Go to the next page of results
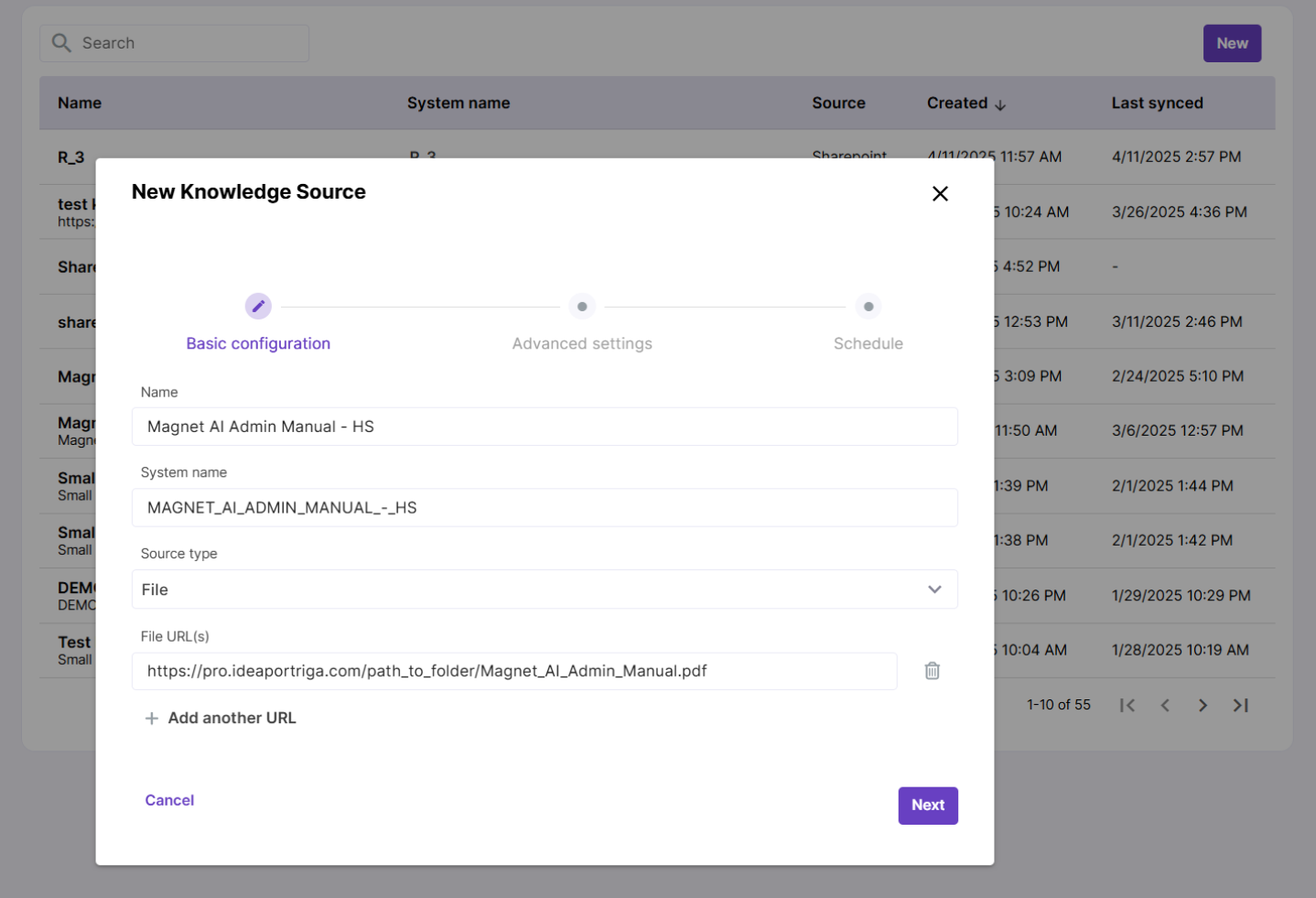Image resolution: width=1316 pixels, height=898 pixels. 1203,705
